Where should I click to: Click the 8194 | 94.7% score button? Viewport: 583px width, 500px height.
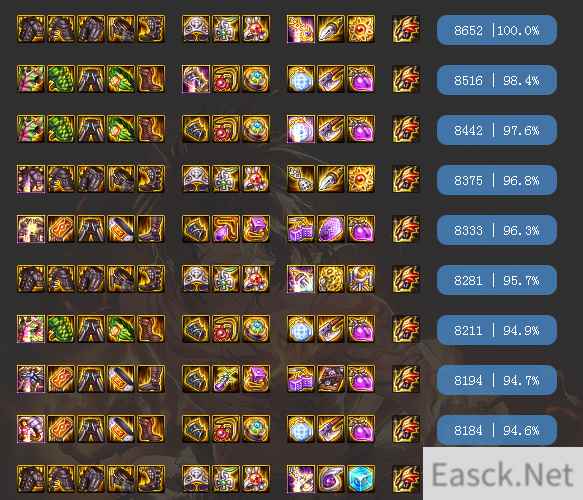coord(496,380)
